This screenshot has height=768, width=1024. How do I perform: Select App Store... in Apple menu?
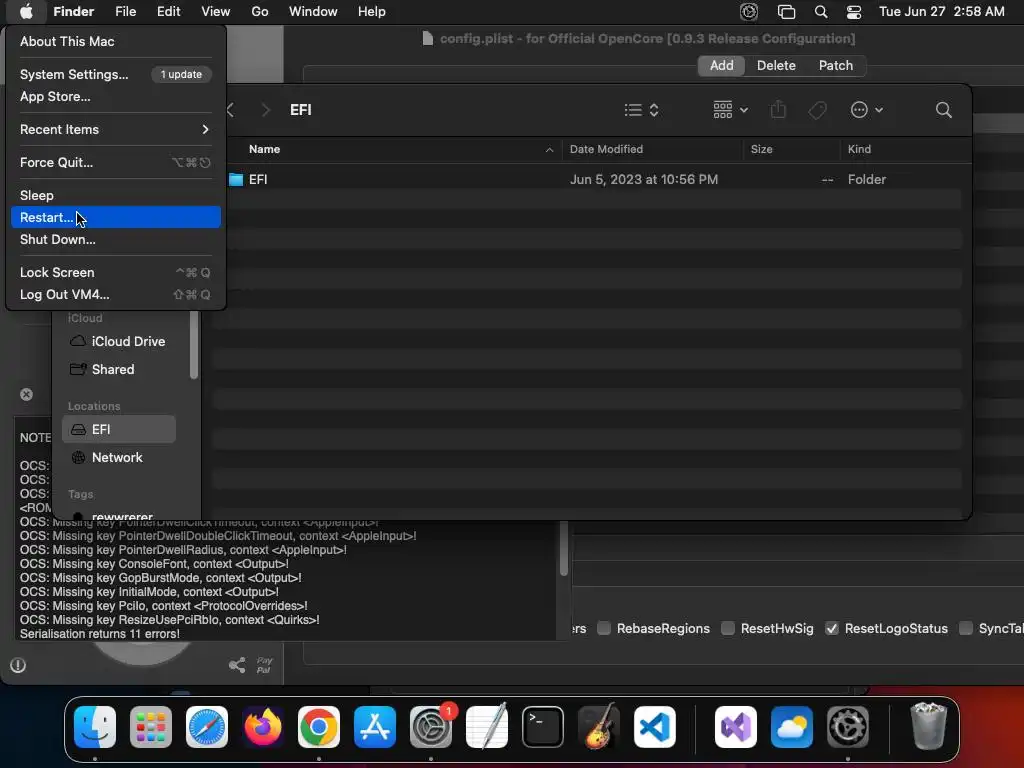point(116,97)
